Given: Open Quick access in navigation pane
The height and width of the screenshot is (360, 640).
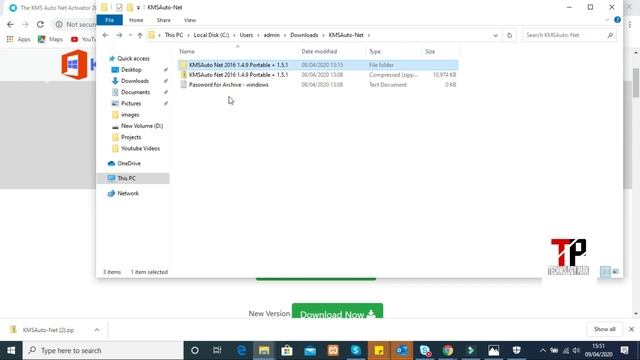Looking at the screenshot, I should pyautogui.click(x=133, y=58).
